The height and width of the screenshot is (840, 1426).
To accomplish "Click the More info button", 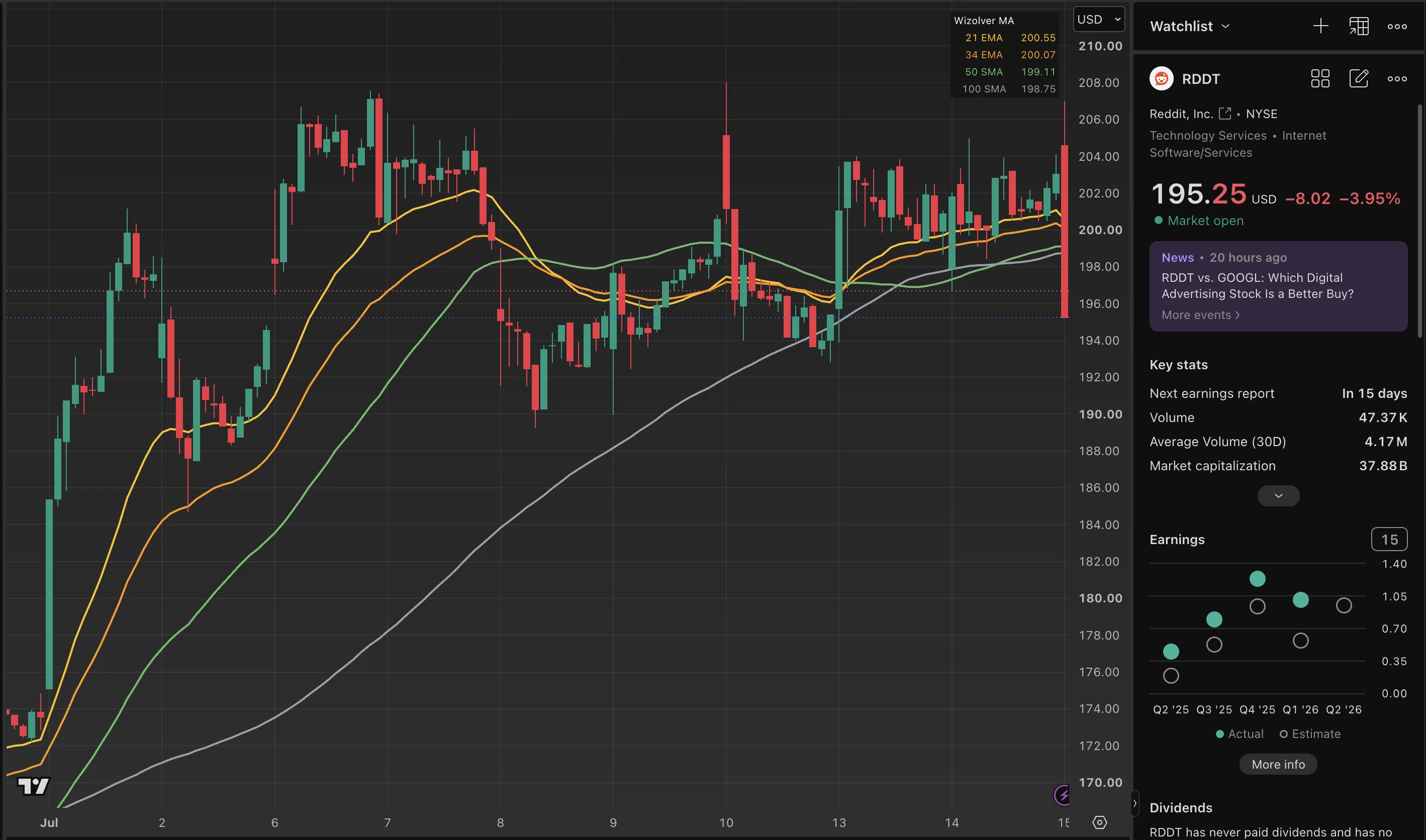I will click(1278, 764).
